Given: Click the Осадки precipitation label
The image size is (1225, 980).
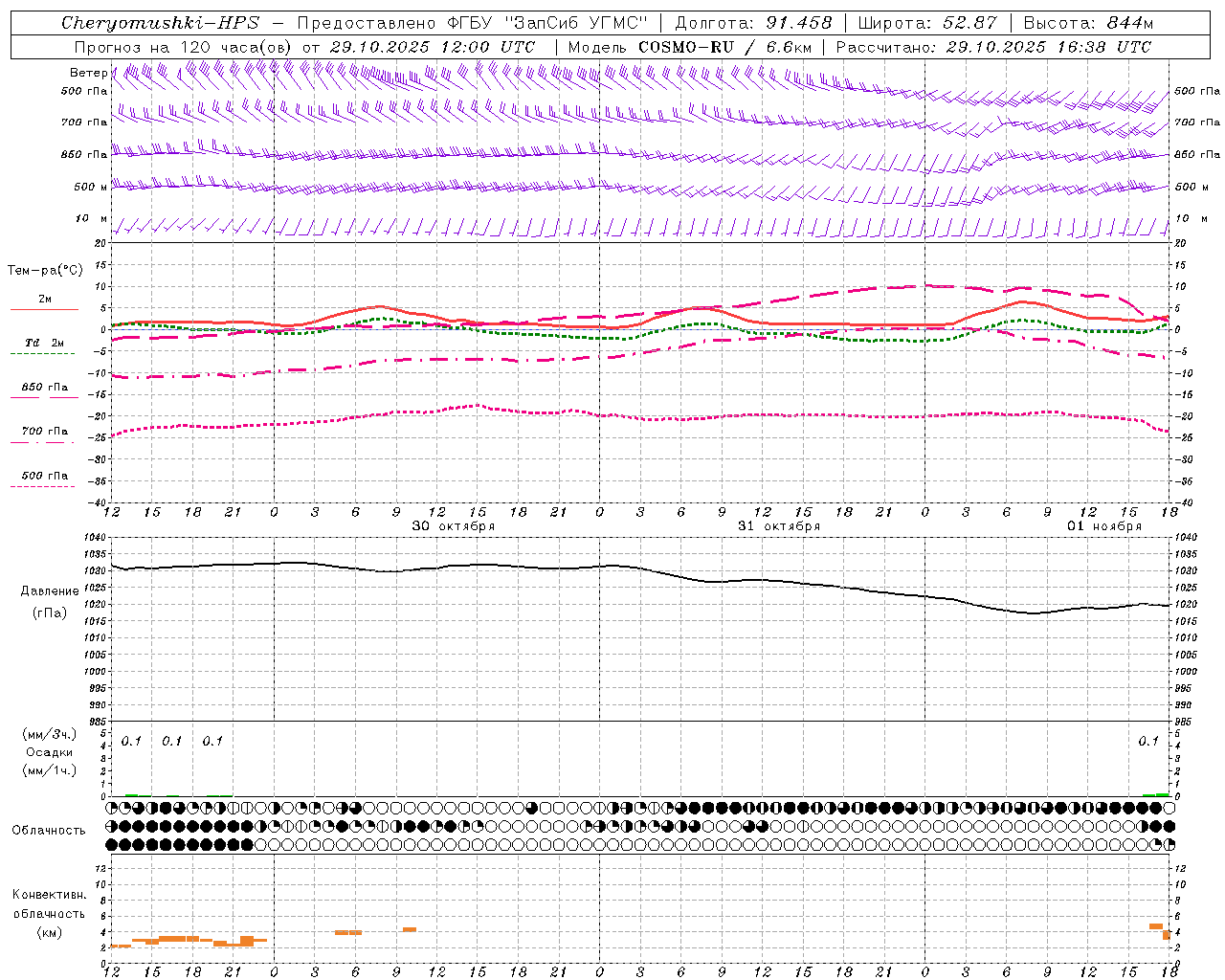Looking at the screenshot, I should 50,752.
